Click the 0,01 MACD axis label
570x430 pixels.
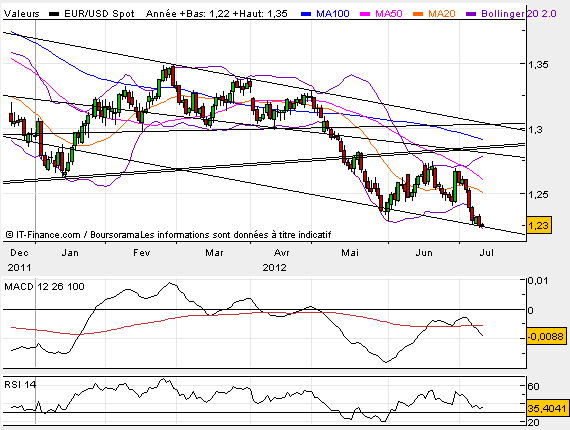point(538,281)
